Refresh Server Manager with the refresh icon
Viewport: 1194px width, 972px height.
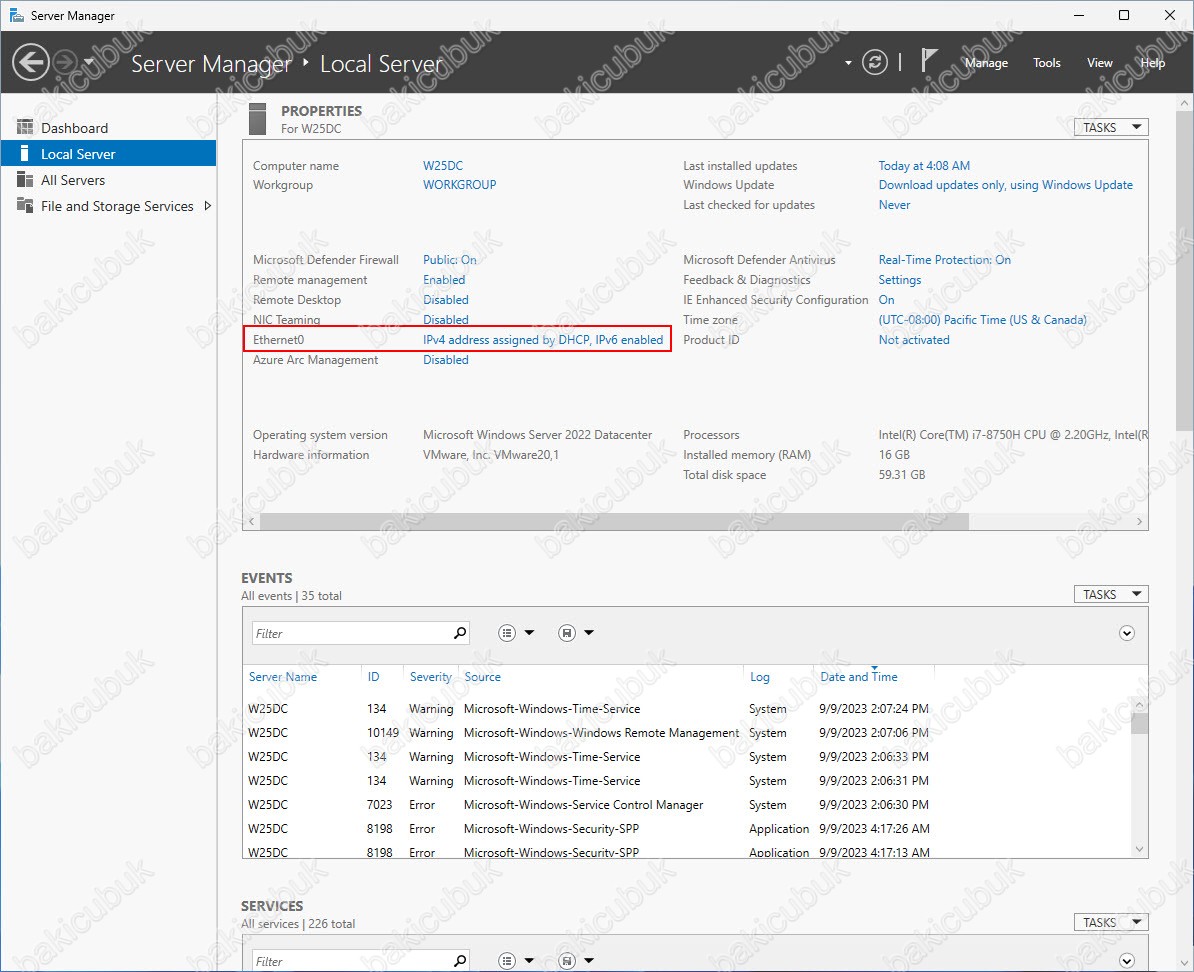[x=874, y=62]
